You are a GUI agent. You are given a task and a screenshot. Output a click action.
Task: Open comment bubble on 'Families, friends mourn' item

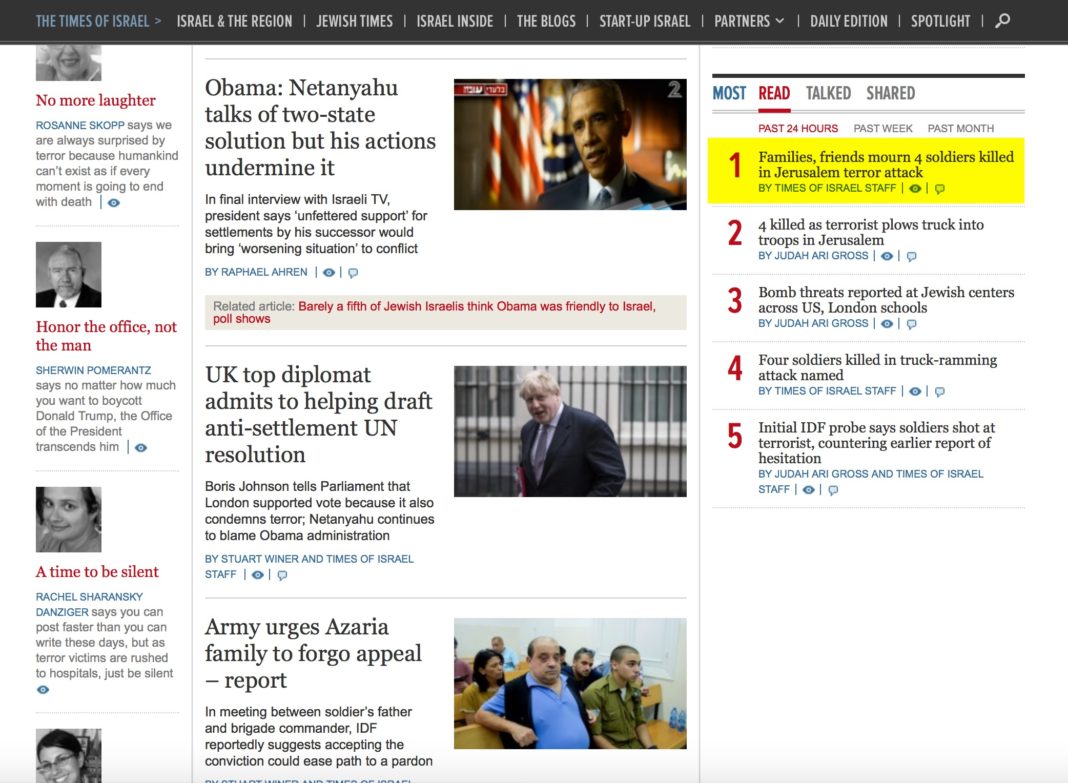(x=939, y=189)
